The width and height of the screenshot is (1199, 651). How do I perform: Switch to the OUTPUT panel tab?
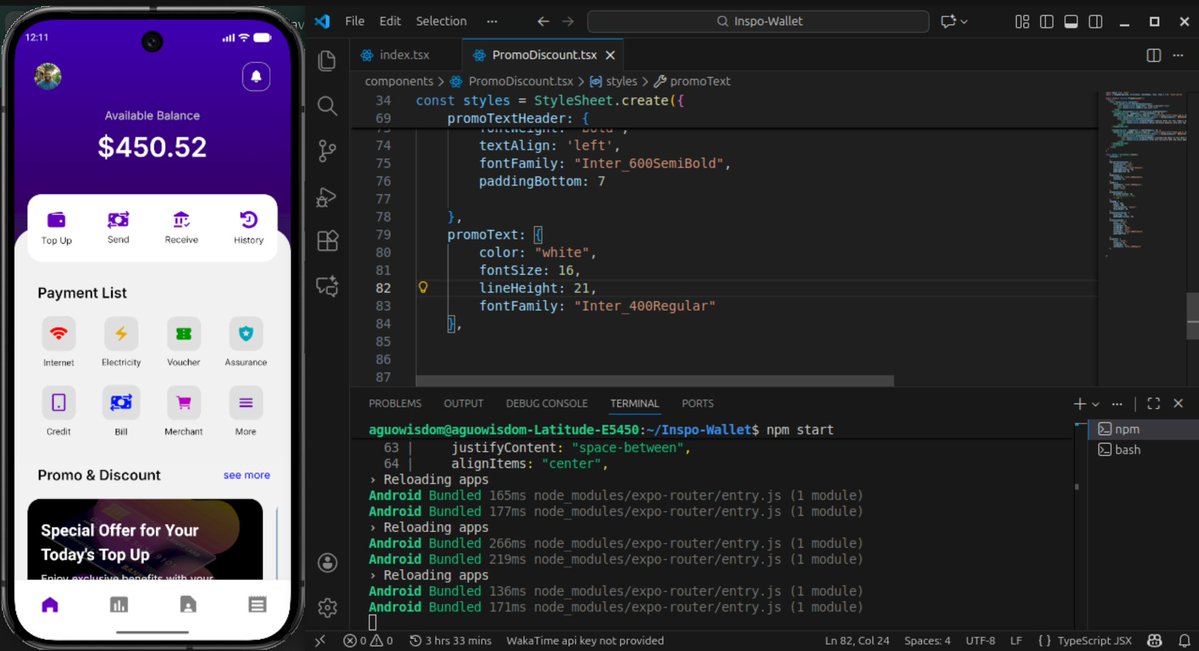point(463,403)
